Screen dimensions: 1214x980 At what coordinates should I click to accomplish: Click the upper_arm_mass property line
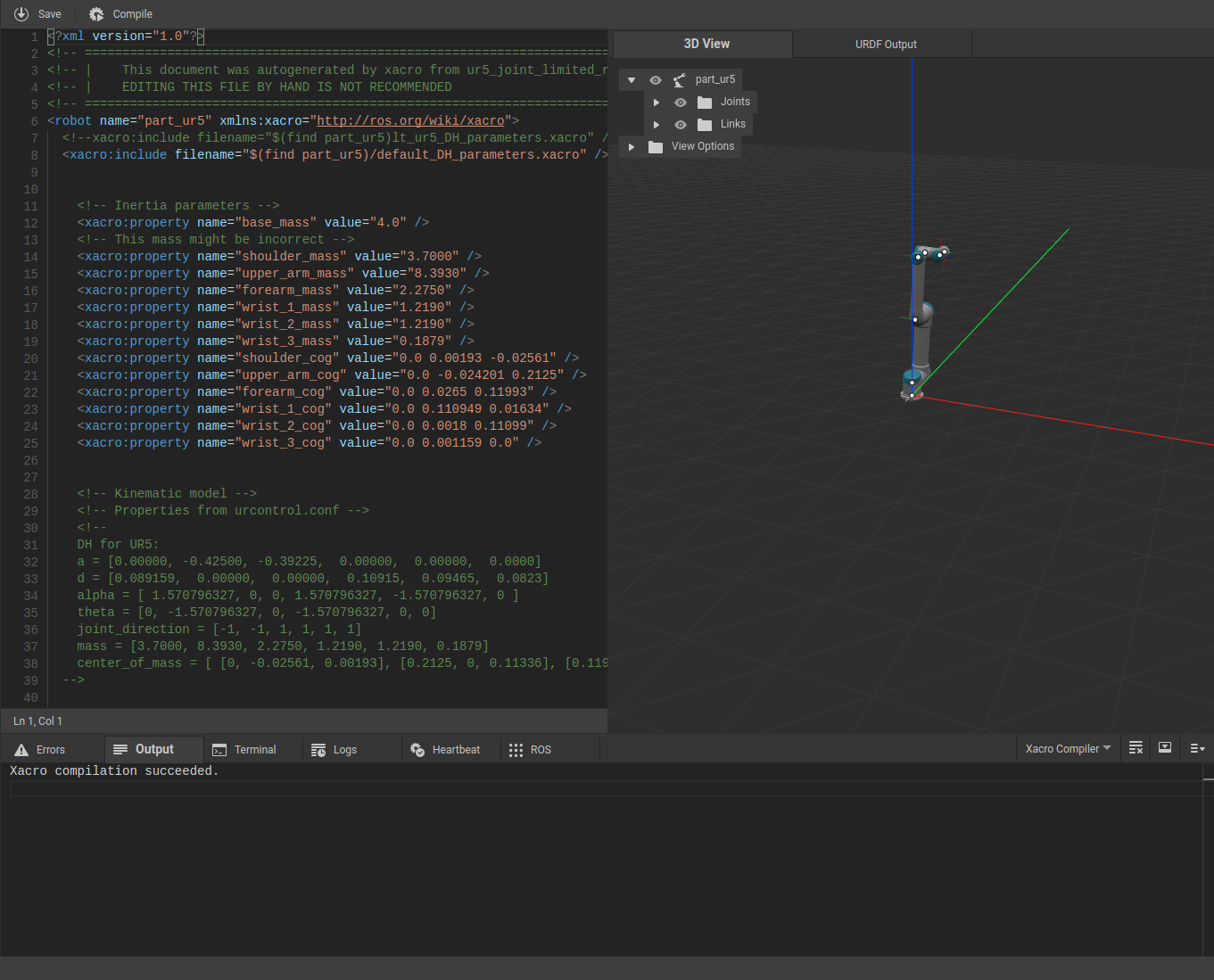[x=283, y=273]
